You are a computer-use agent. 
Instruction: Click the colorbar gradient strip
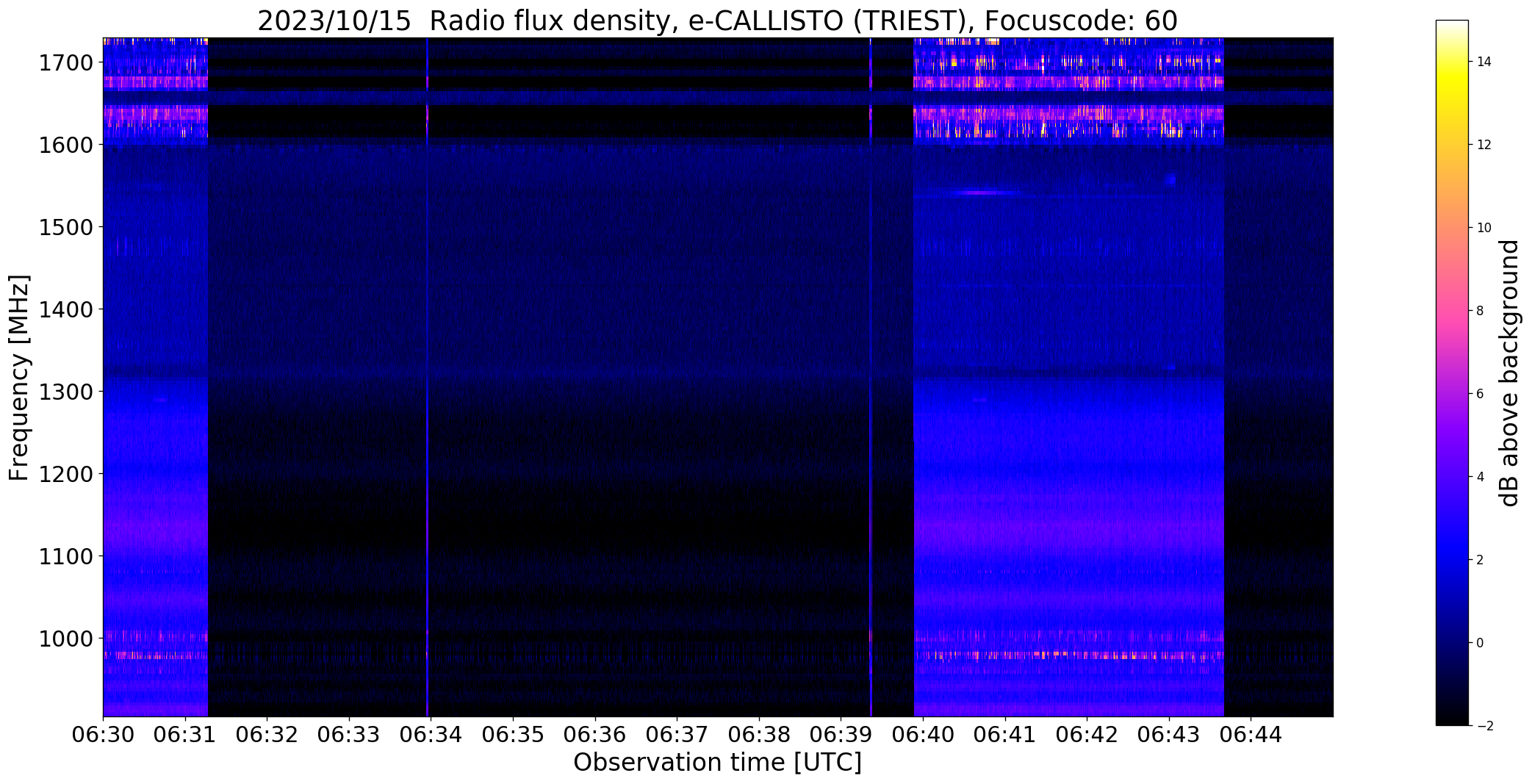[x=1452, y=373]
